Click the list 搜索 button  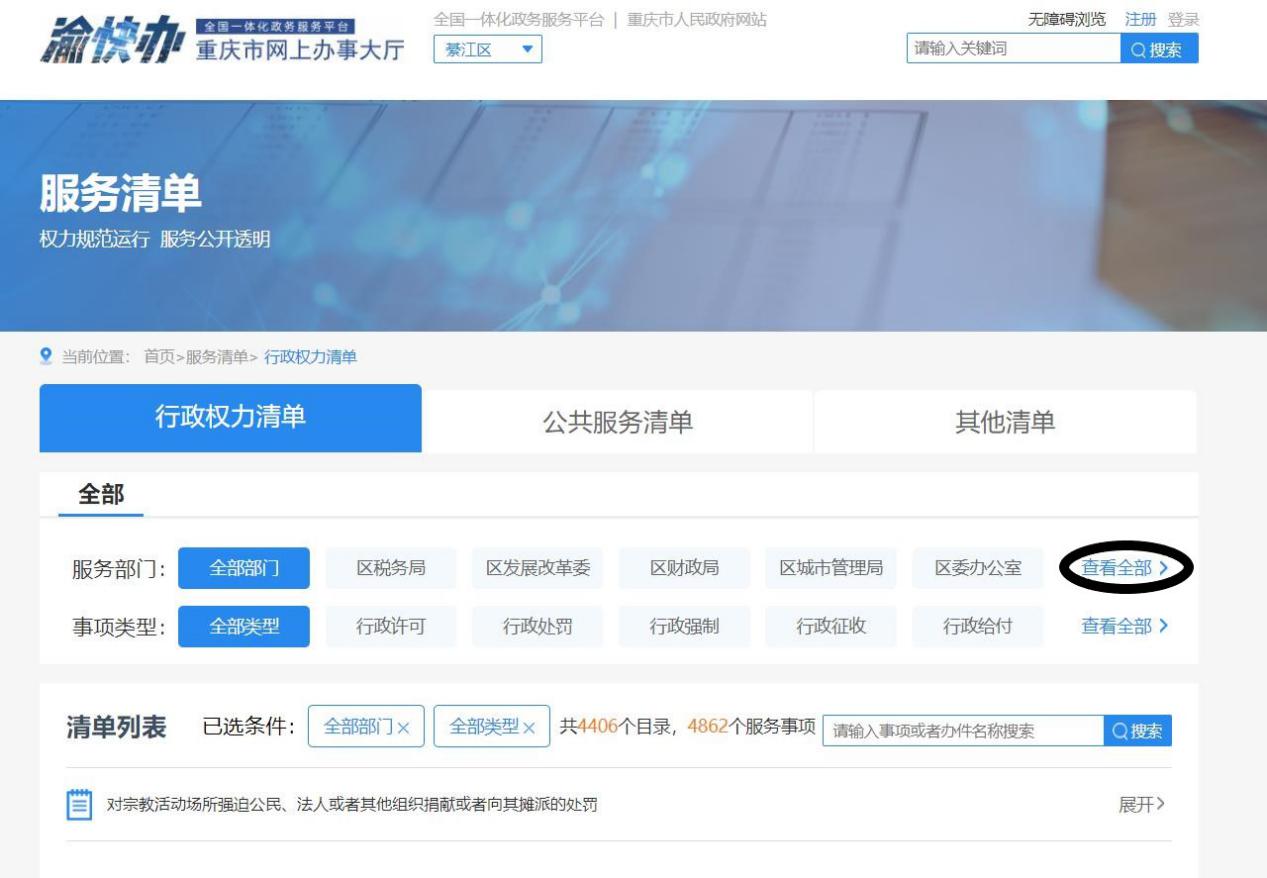point(1138,731)
